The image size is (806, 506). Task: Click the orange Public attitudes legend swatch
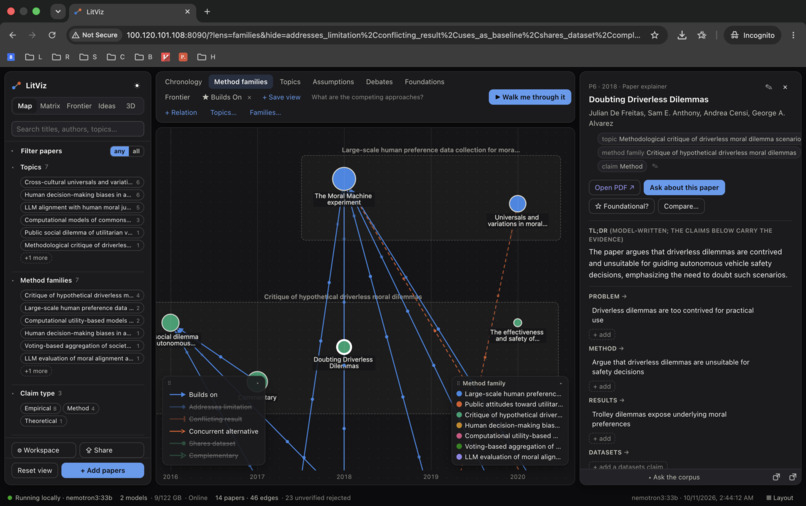(459, 404)
